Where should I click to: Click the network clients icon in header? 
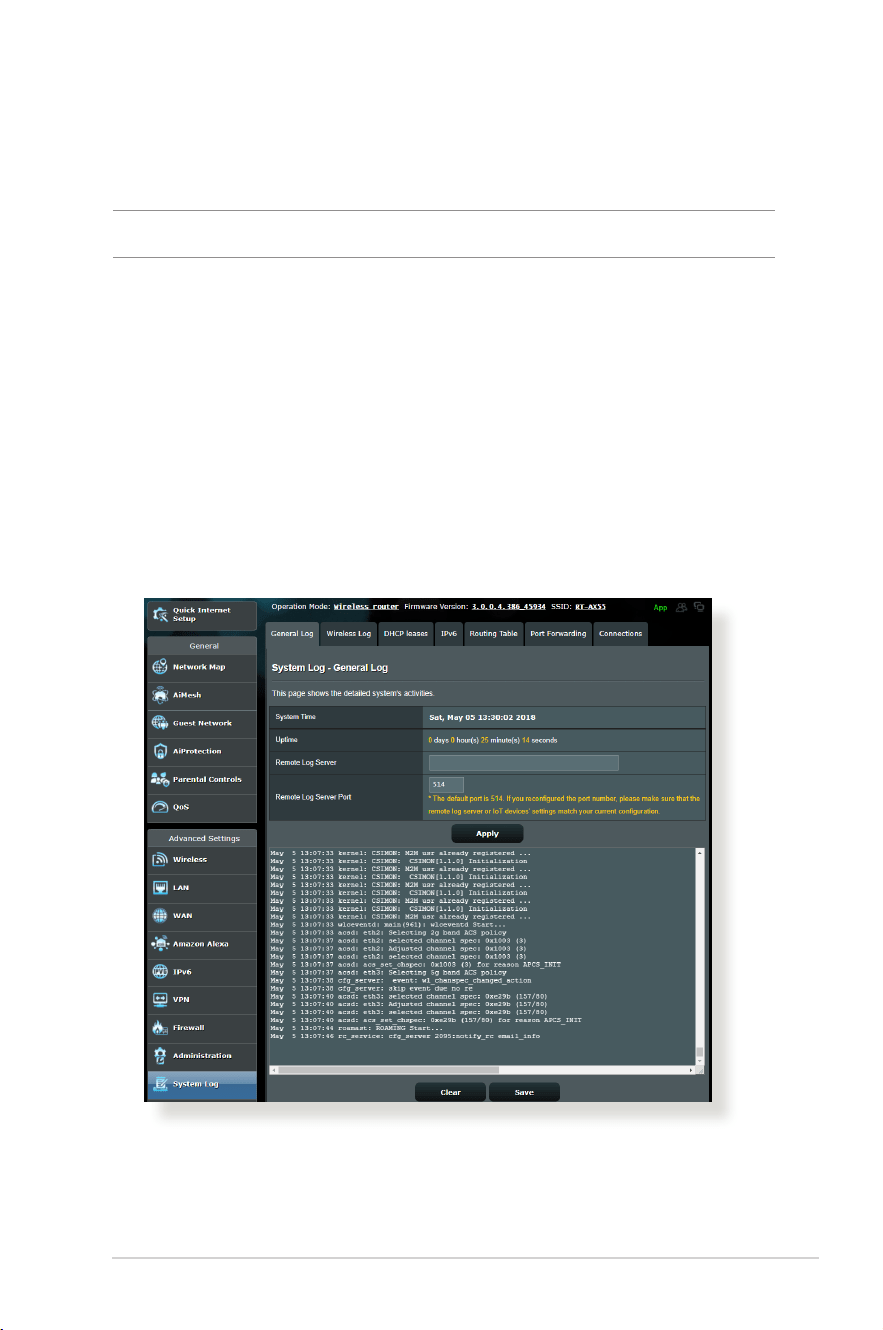[701, 606]
